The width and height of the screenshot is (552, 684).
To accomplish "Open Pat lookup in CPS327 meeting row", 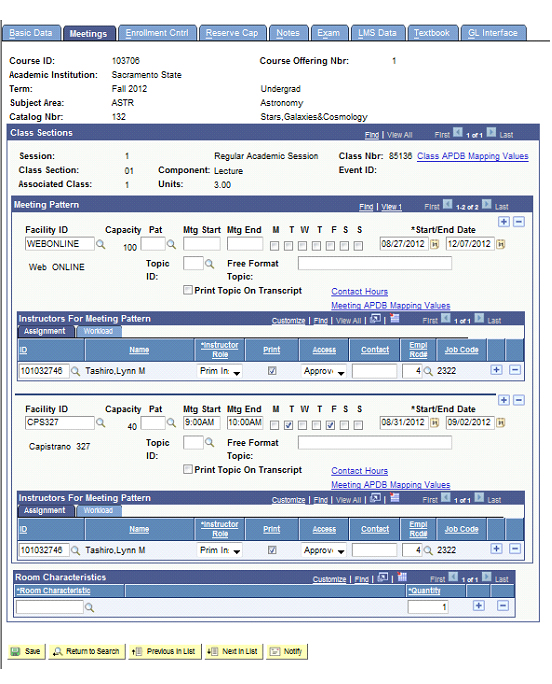I will pos(171,423).
